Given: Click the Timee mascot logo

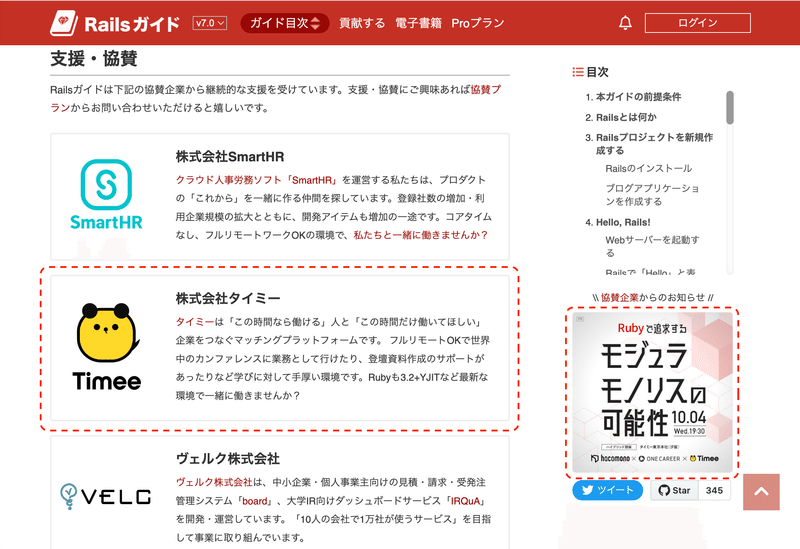Looking at the screenshot, I should coord(107,347).
